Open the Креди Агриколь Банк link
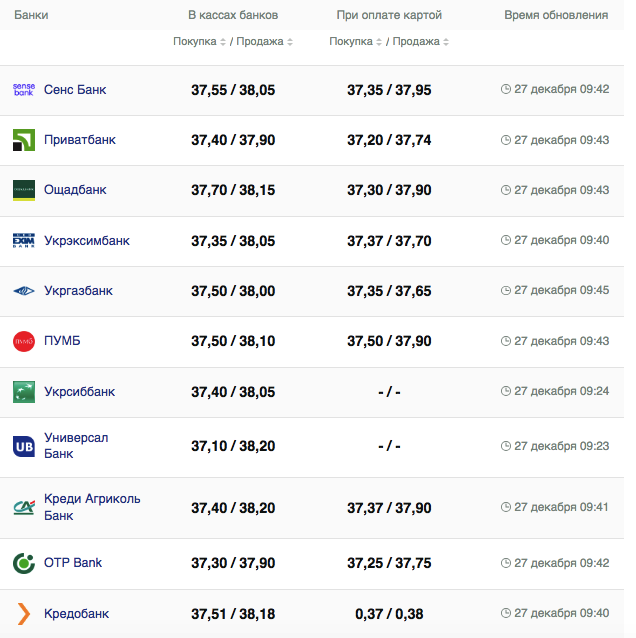Viewport: 636px width, 638px height. pos(92,507)
